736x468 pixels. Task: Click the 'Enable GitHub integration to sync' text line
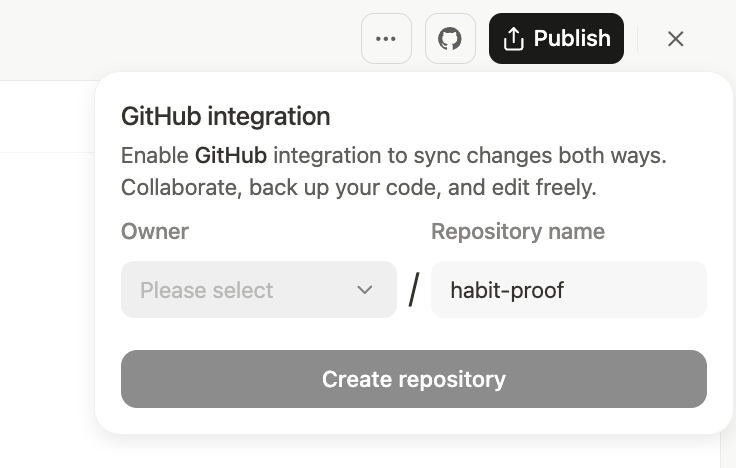(393, 156)
